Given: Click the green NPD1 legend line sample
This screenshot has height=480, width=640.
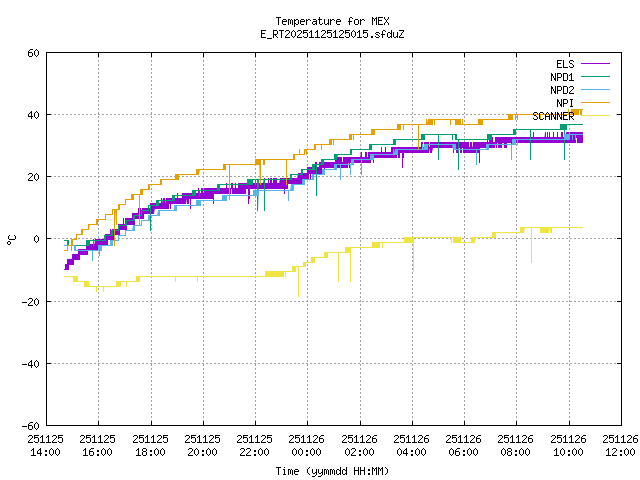Looking at the screenshot, I should click(x=595, y=77).
